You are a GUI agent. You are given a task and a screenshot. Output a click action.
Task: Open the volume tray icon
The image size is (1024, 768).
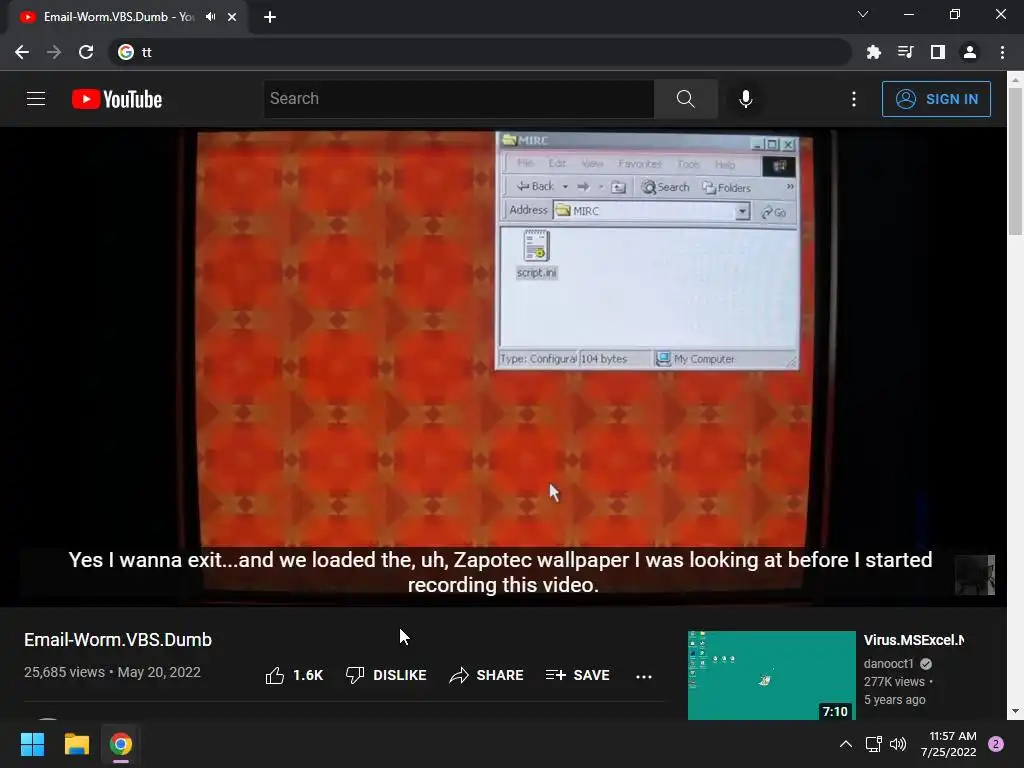898,744
